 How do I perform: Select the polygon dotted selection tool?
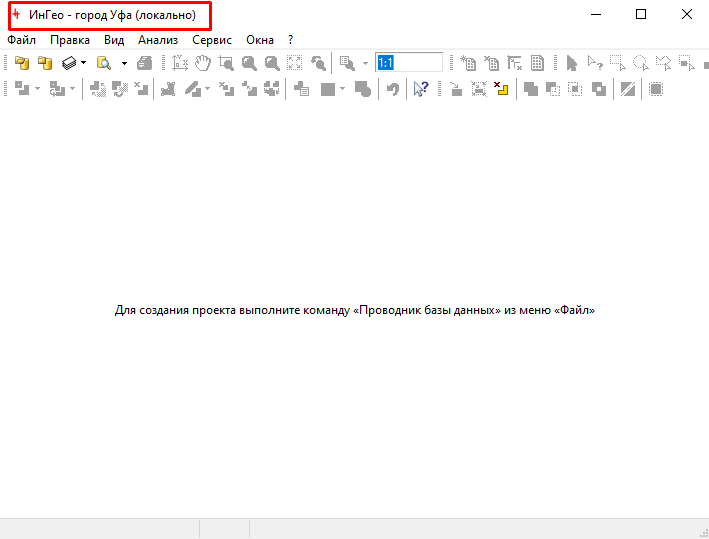point(664,63)
